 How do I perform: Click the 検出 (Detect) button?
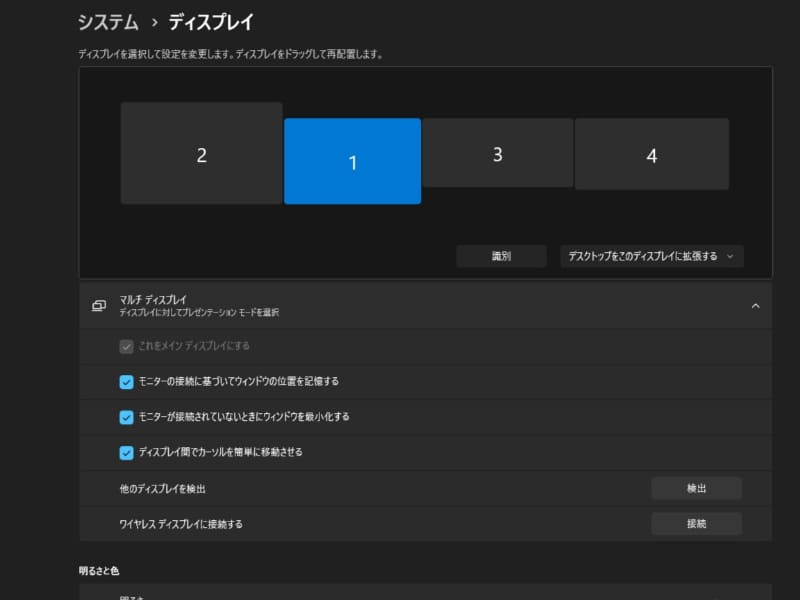(x=696, y=488)
